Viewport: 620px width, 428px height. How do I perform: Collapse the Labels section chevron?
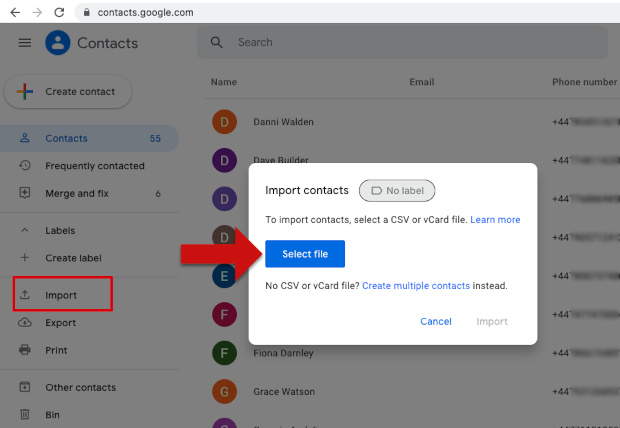(25, 230)
